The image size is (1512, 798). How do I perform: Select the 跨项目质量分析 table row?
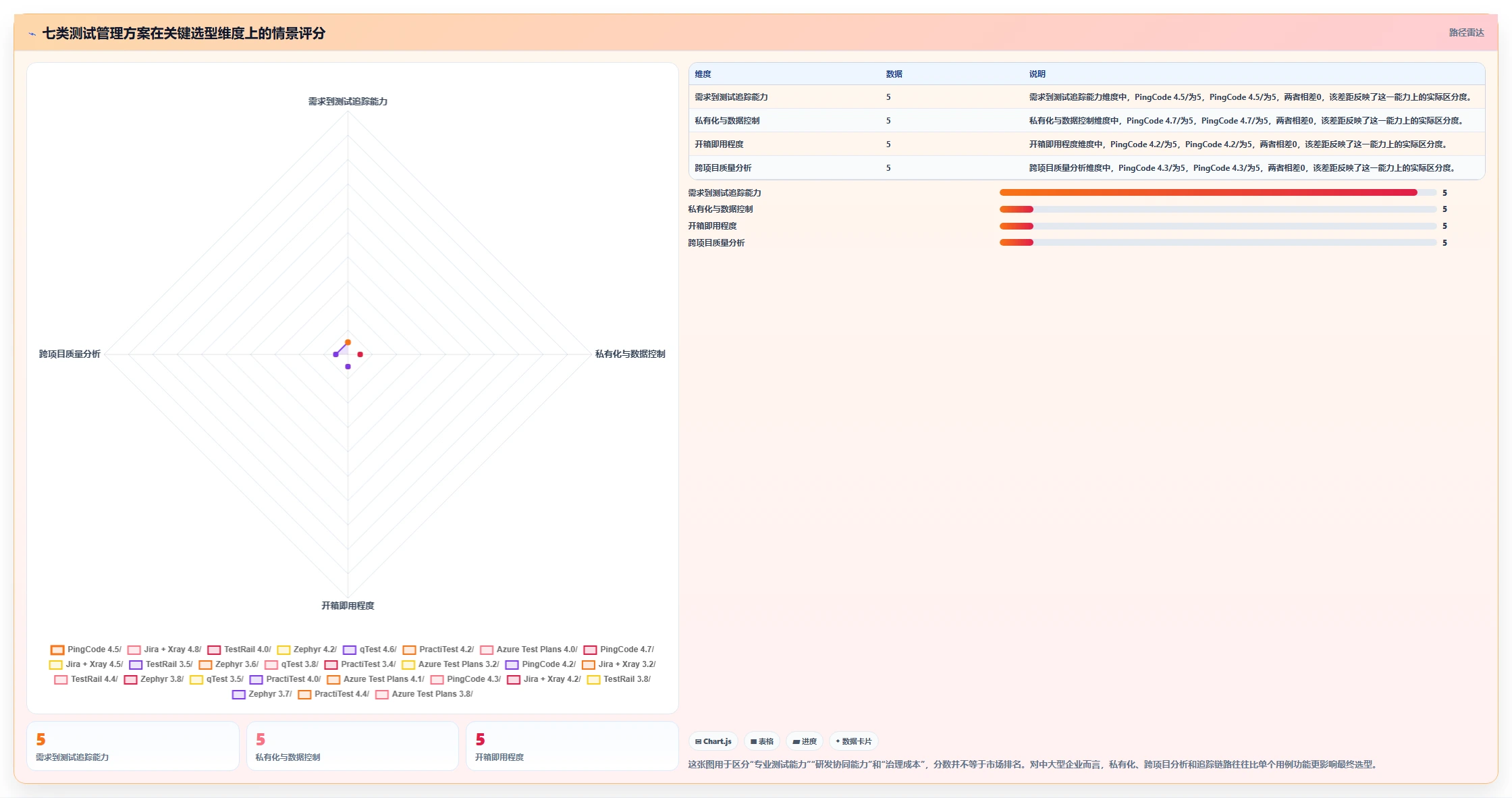(x=1087, y=168)
